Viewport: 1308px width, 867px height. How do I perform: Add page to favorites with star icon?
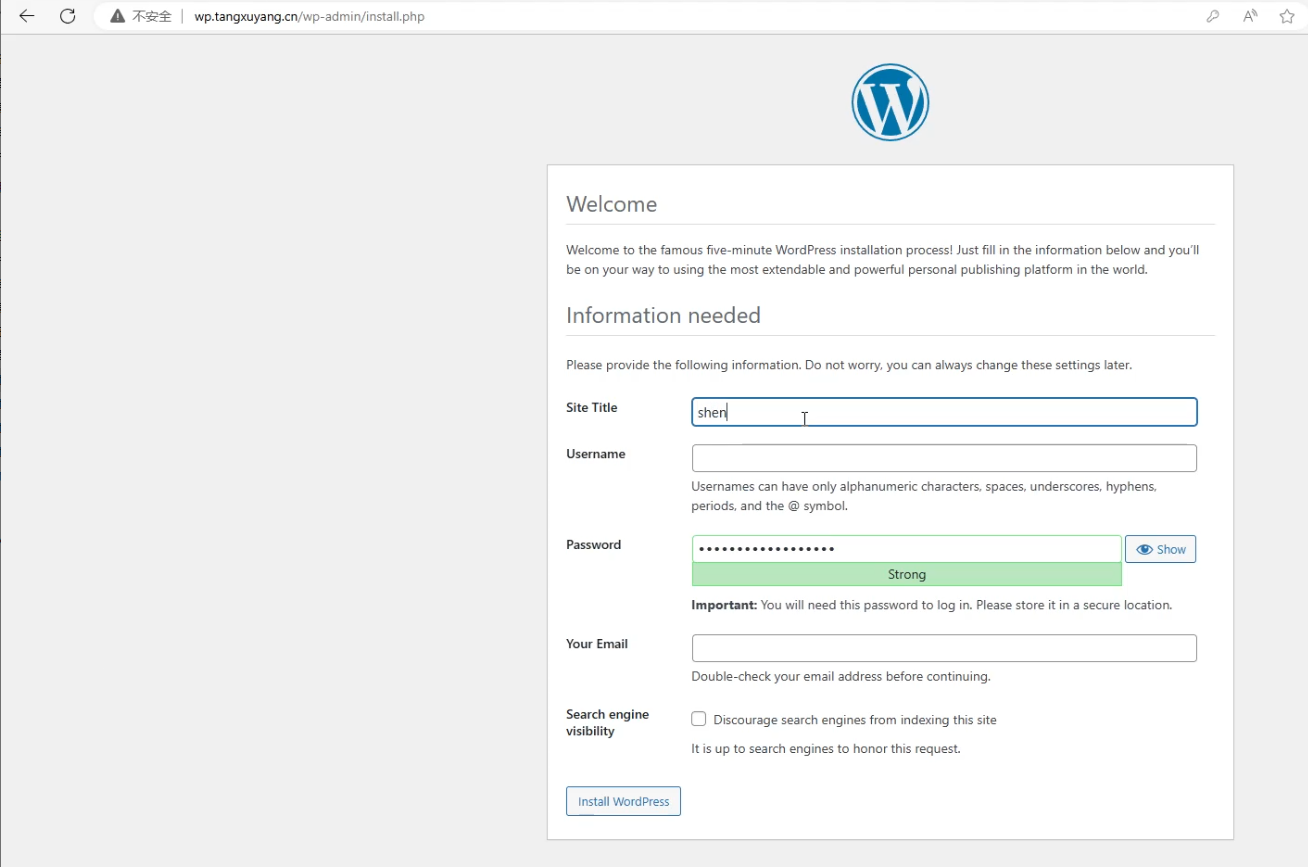[x=1287, y=16]
